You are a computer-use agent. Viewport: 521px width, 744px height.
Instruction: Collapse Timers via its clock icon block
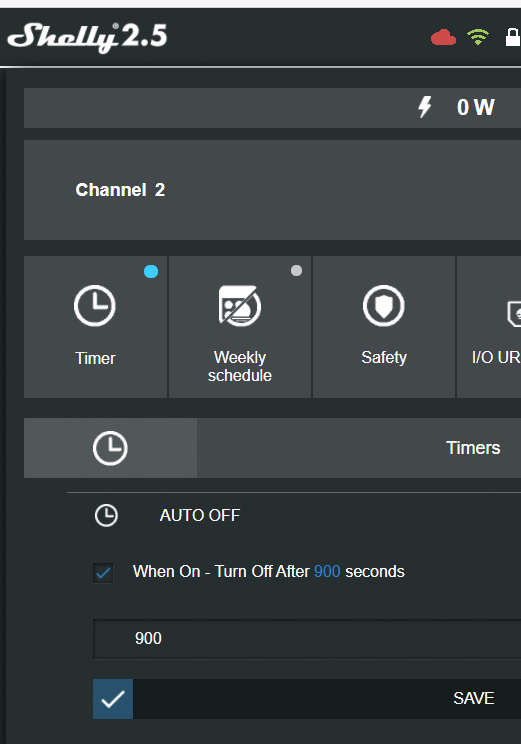(110, 448)
